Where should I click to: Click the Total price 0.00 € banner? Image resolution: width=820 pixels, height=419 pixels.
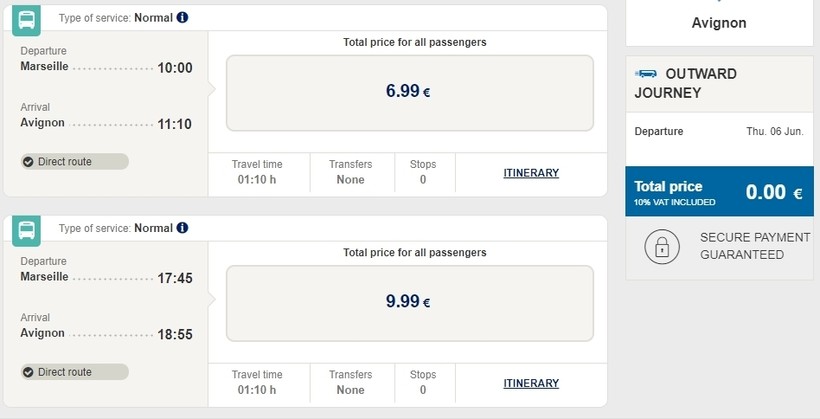(x=718, y=193)
